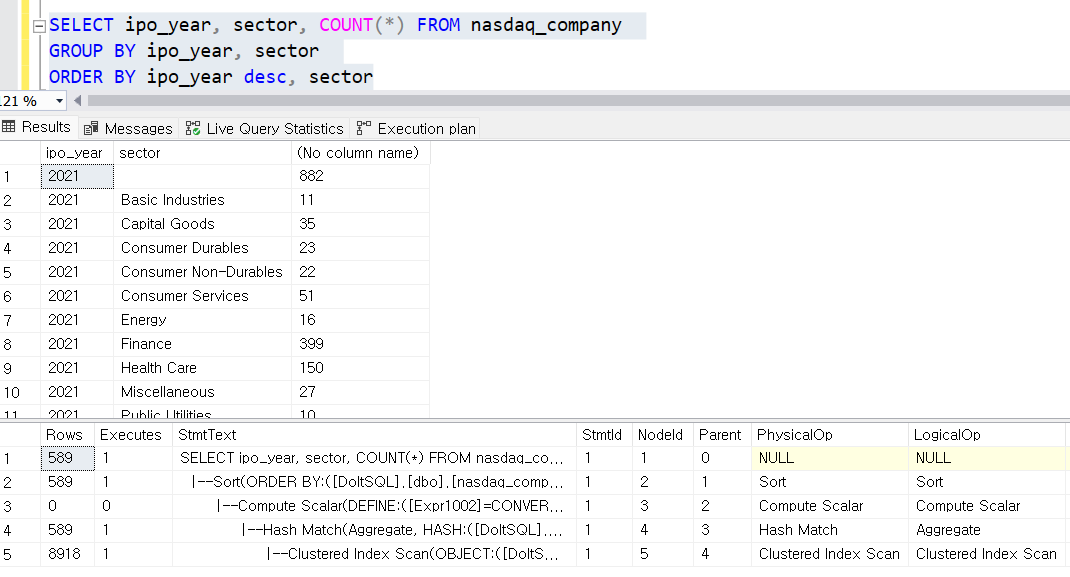Collapse the SELECT query code block
This screenshot has width=1070, height=577.
click(x=40, y=26)
